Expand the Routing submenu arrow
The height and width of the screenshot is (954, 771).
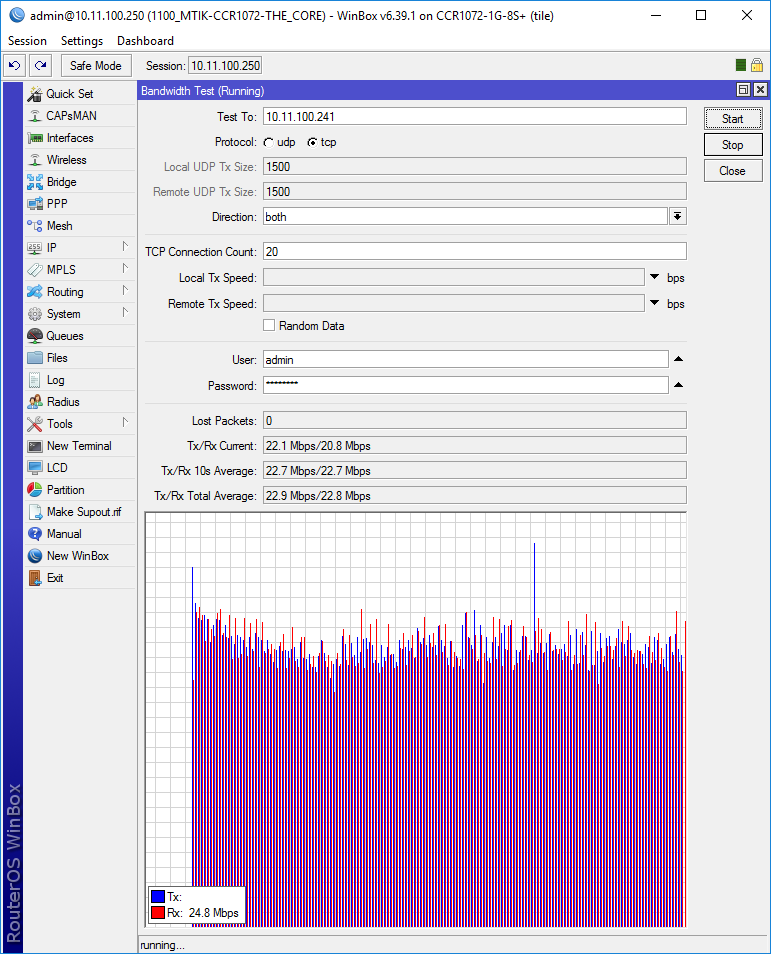pyautogui.click(x=125, y=290)
